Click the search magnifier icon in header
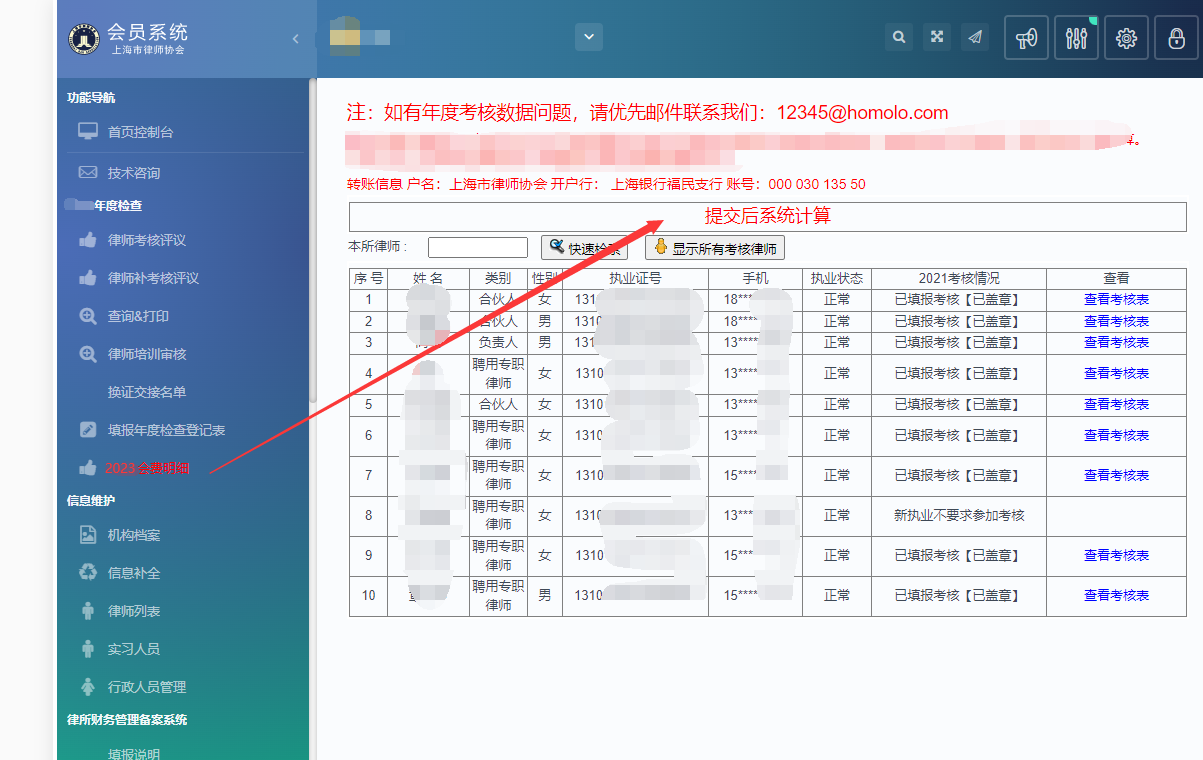This screenshot has width=1203, height=760. (899, 37)
